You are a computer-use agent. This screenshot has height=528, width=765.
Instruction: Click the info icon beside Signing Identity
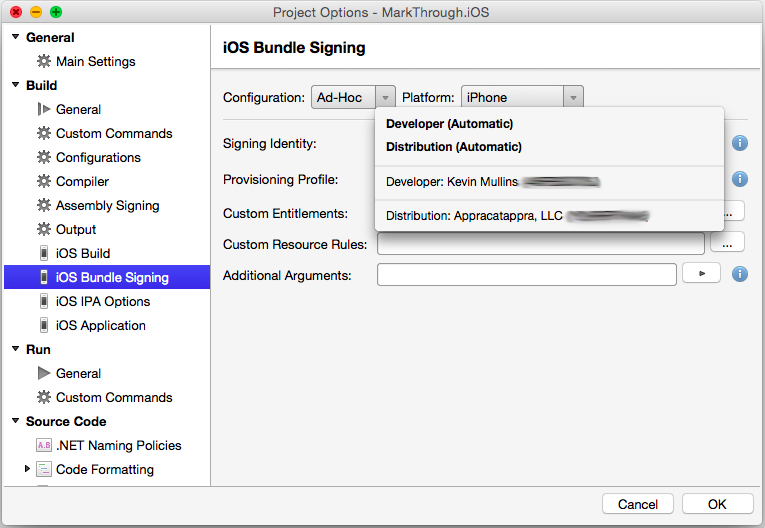[740, 144]
